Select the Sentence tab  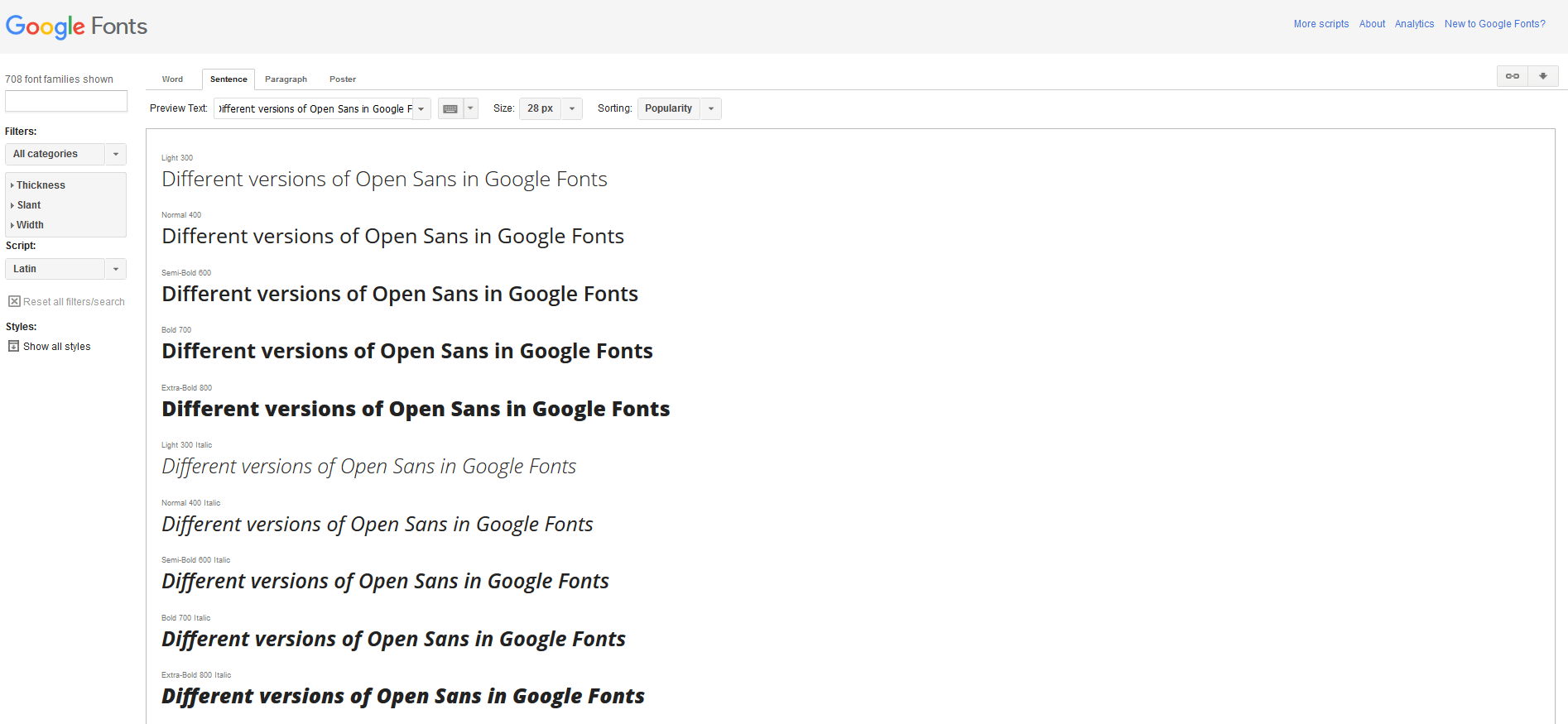click(x=228, y=79)
